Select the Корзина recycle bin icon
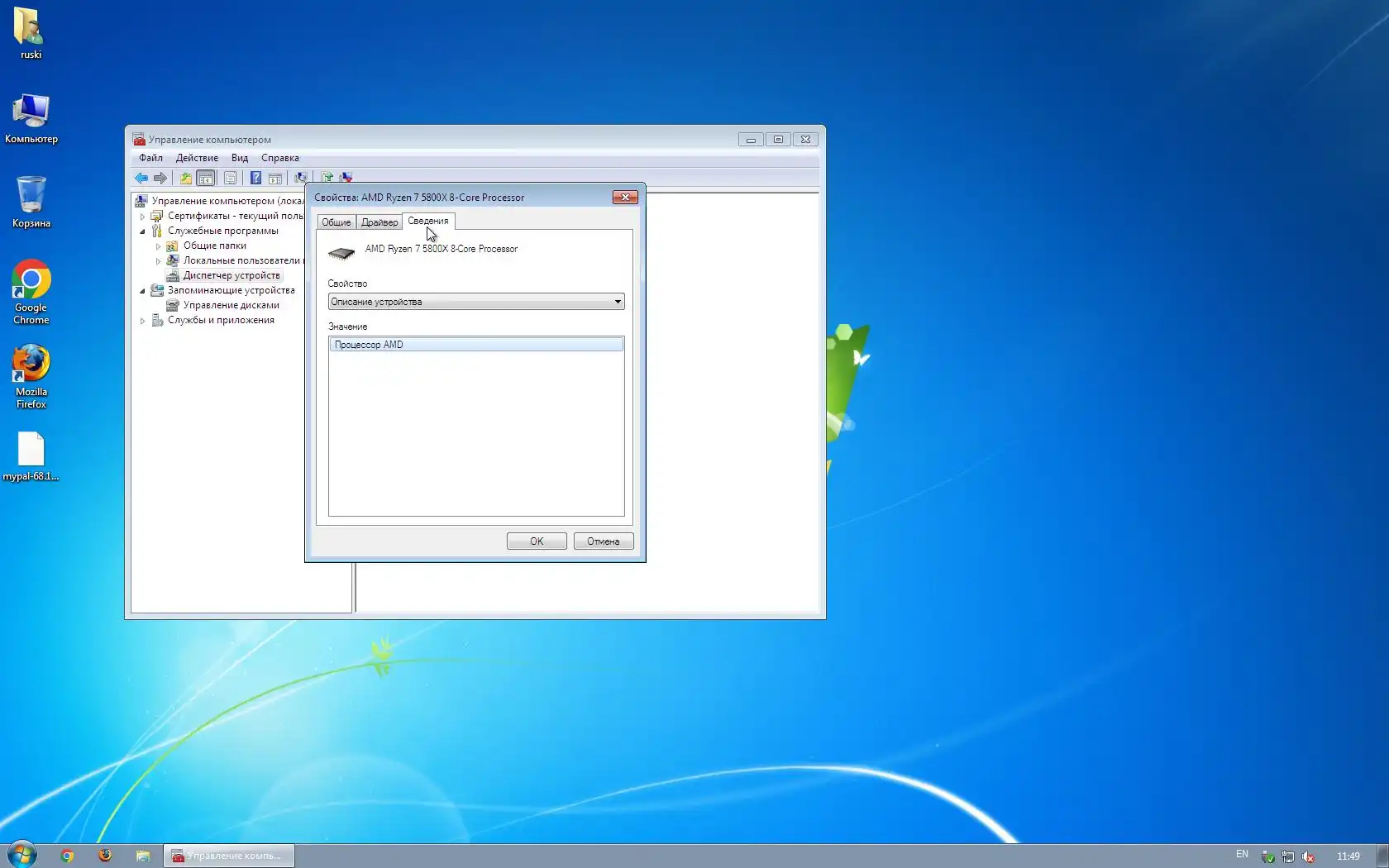1389x868 pixels. pyautogui.click(x=31, y=202)
